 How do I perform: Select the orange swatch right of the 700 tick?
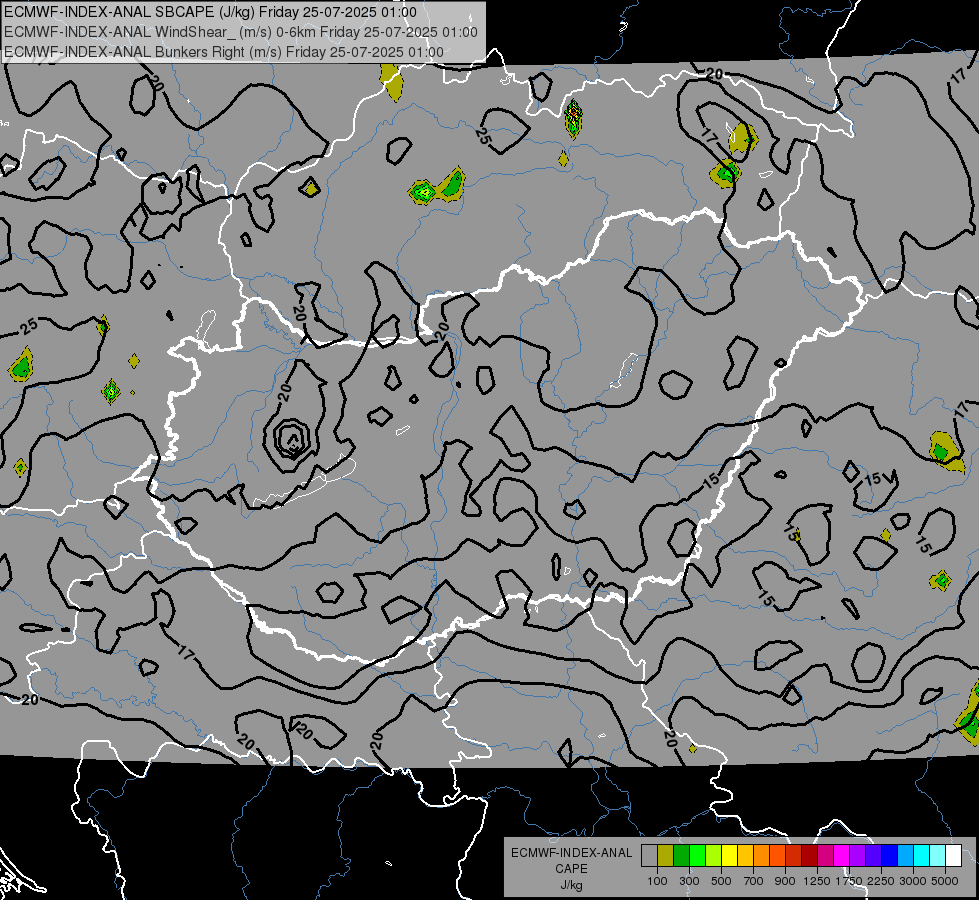coord(762,856)
